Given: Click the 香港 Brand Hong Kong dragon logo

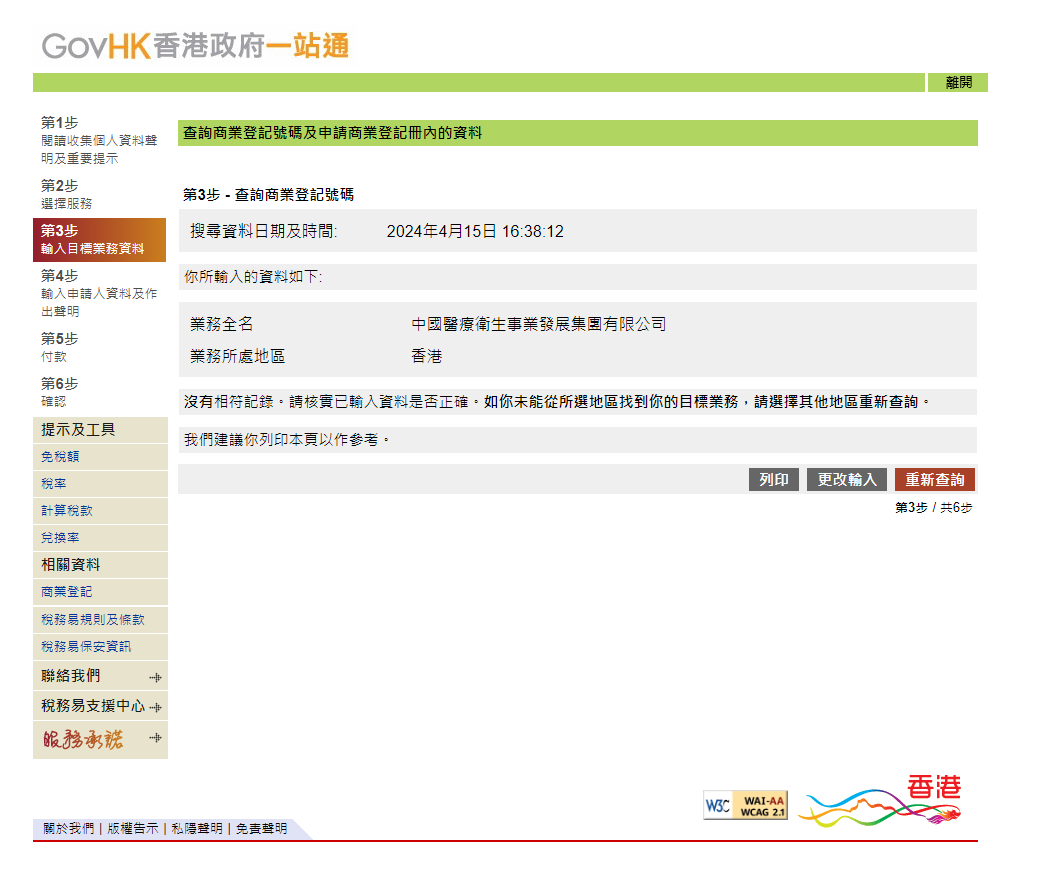Looking at the screenshot, I should tap(882, 801).
